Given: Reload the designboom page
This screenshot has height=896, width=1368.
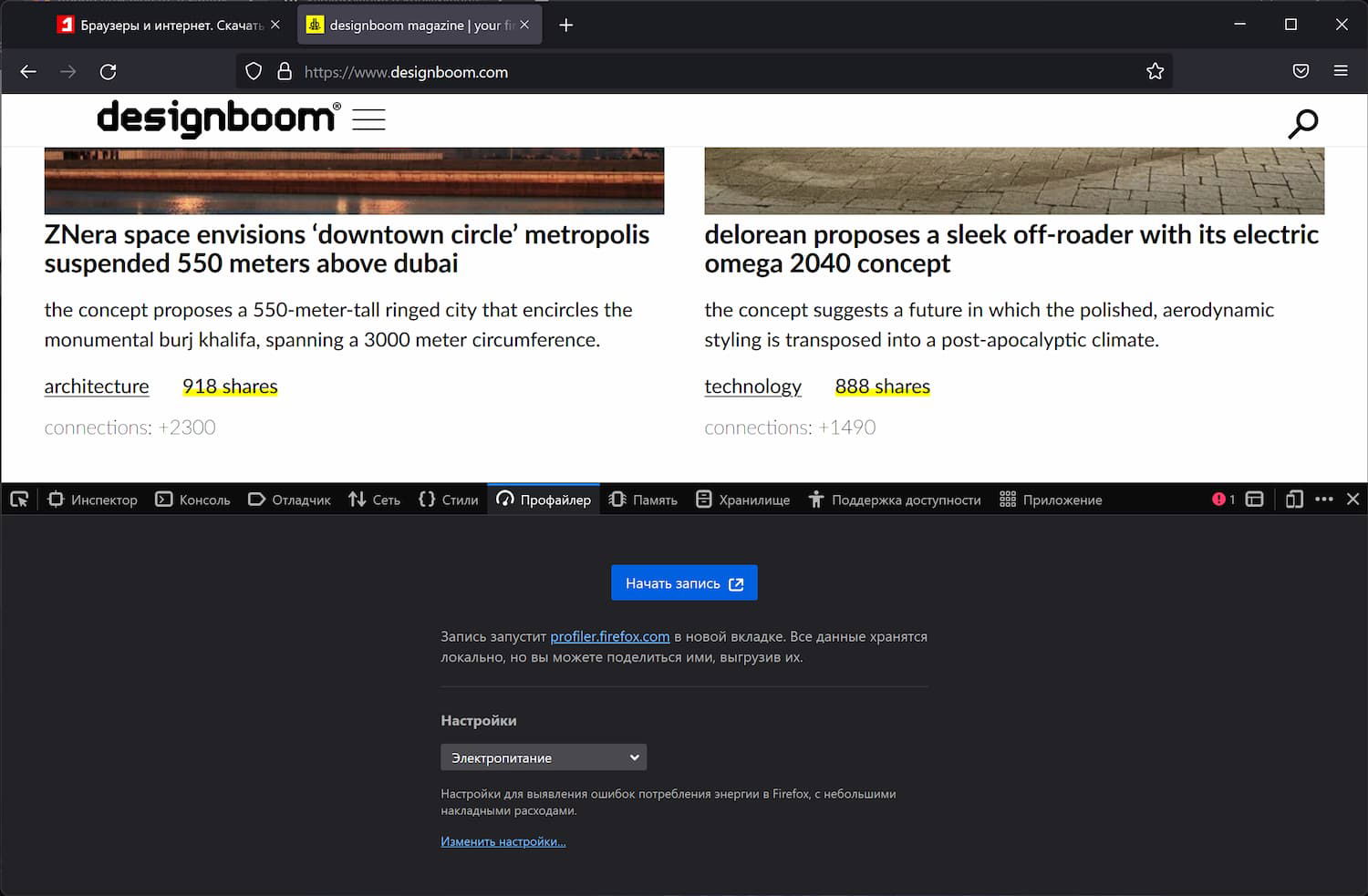Looking at the screenshot, I should point(109,71).
